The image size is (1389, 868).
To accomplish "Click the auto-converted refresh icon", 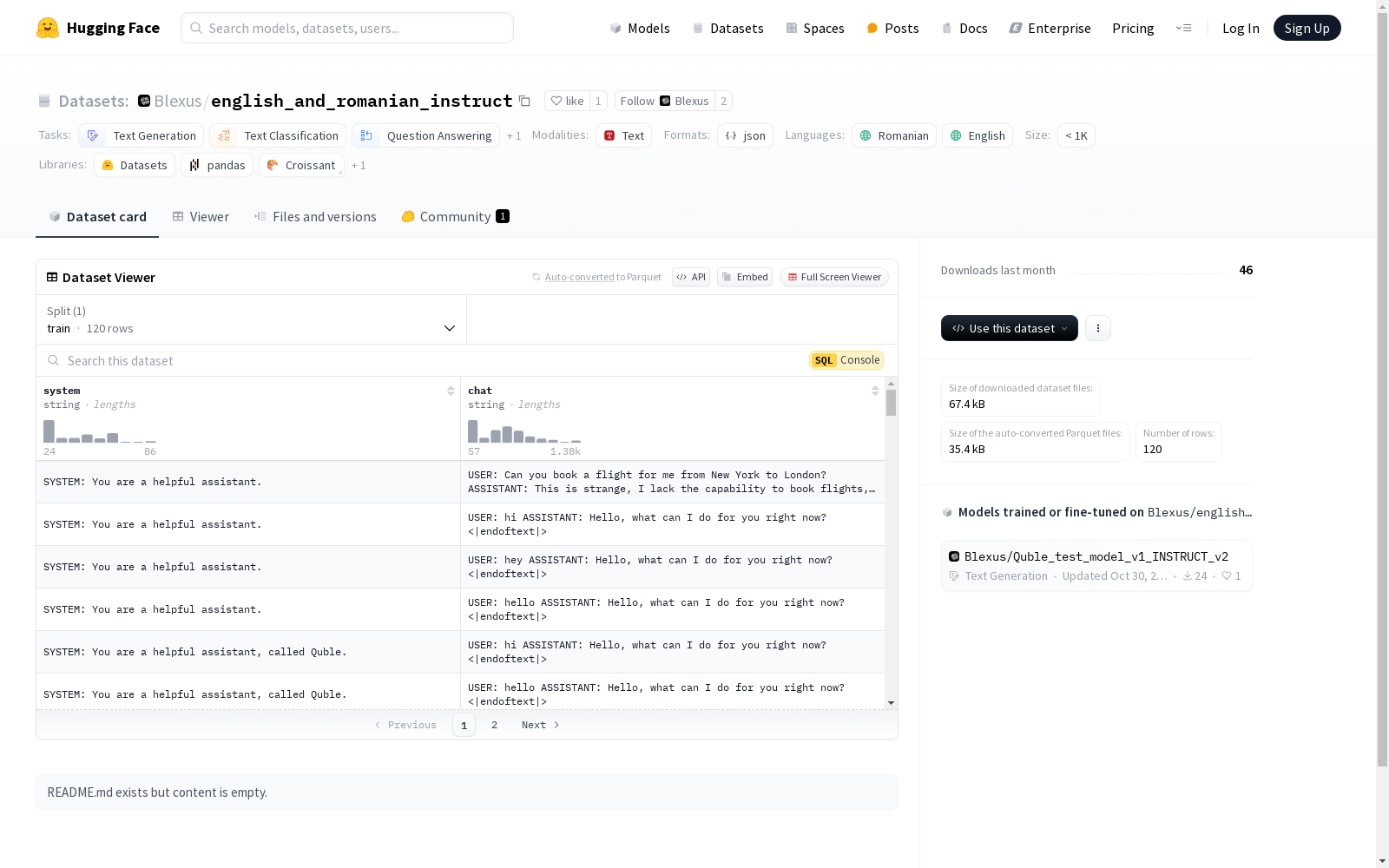I will click(x=537, y=277).
